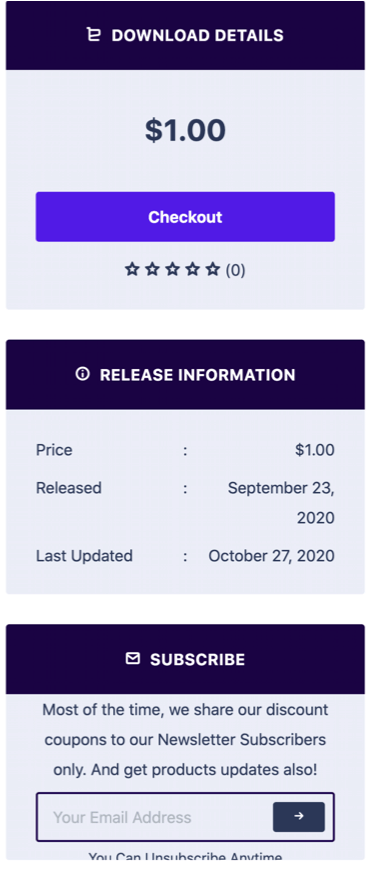369x869 pixels.
Task: Click the info icon beside Release Information
Action: tap(82, 374)
